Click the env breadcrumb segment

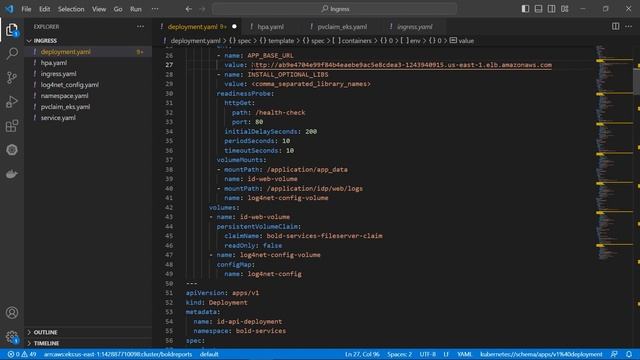tap(411, 41)
